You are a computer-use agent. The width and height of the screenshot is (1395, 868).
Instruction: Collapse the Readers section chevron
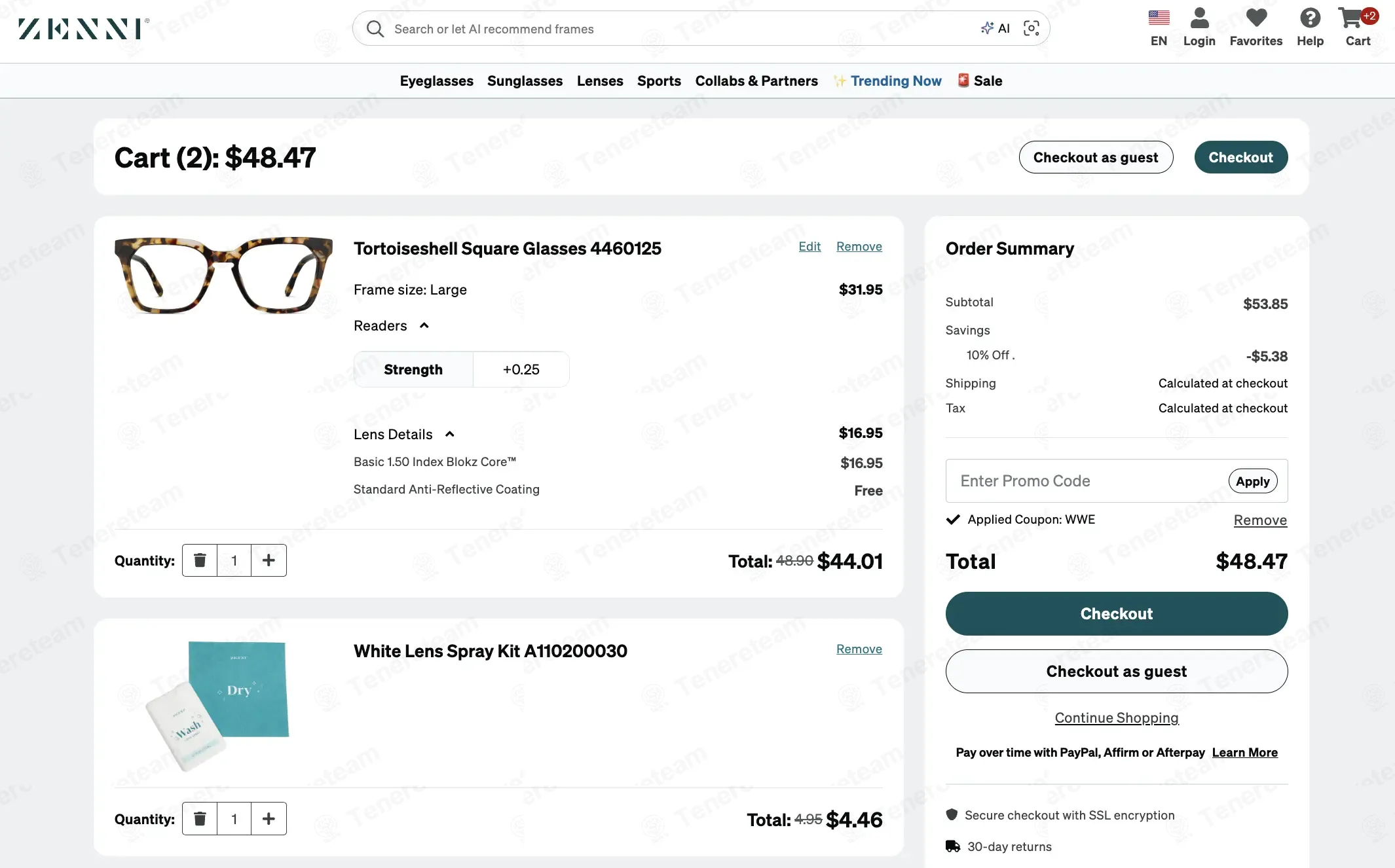424,325
